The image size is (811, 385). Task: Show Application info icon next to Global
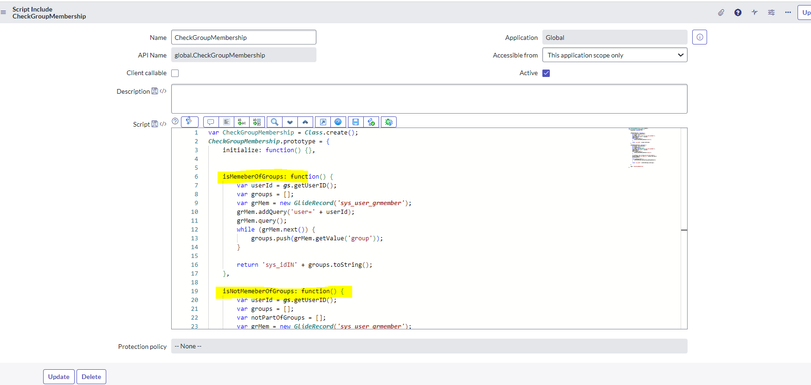[700, 37]
